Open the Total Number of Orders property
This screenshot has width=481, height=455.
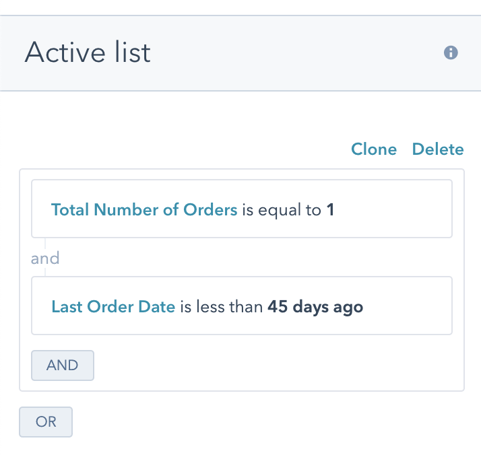[x=144, y=210]
